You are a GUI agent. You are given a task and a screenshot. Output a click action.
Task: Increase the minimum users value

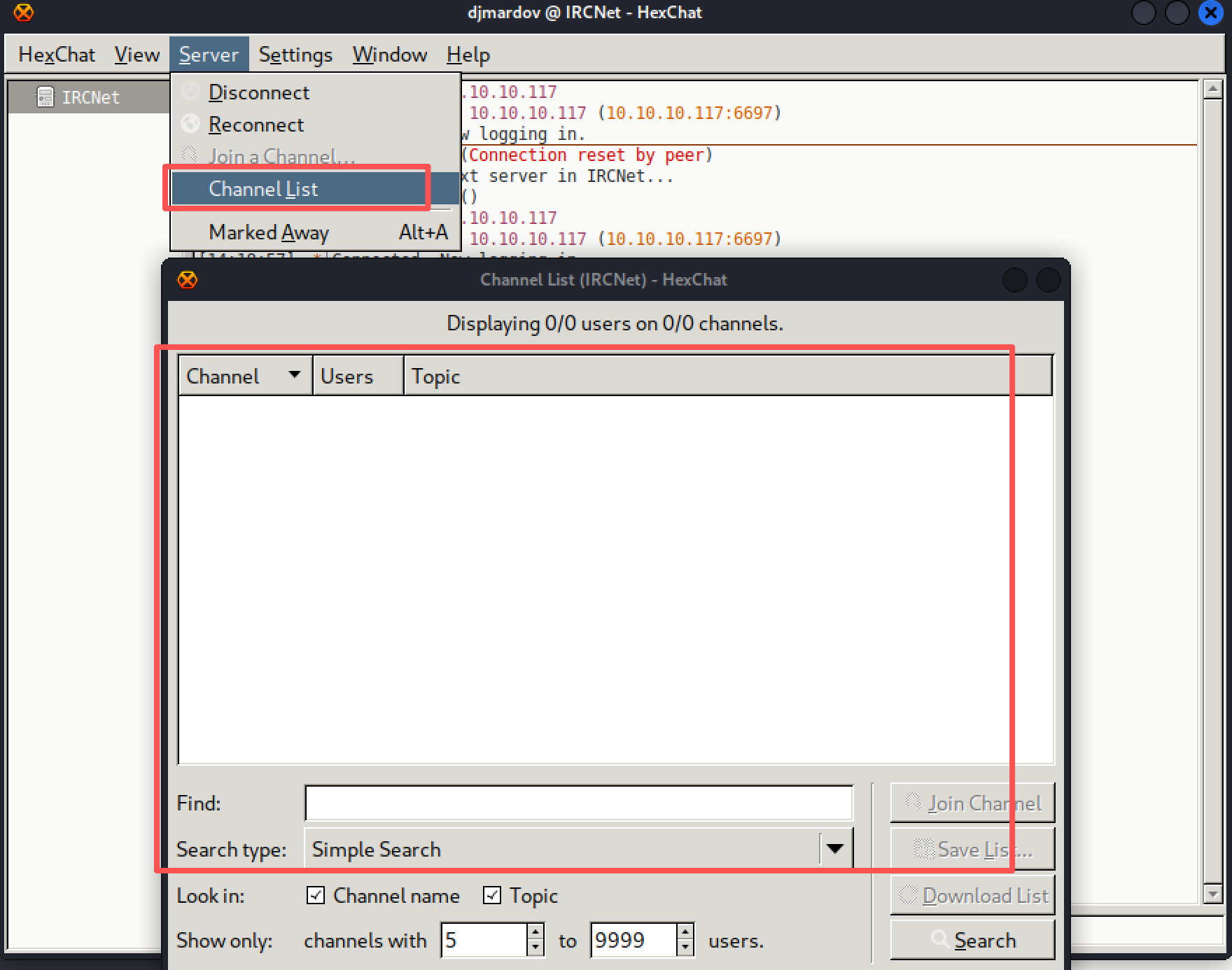(535, 932)
